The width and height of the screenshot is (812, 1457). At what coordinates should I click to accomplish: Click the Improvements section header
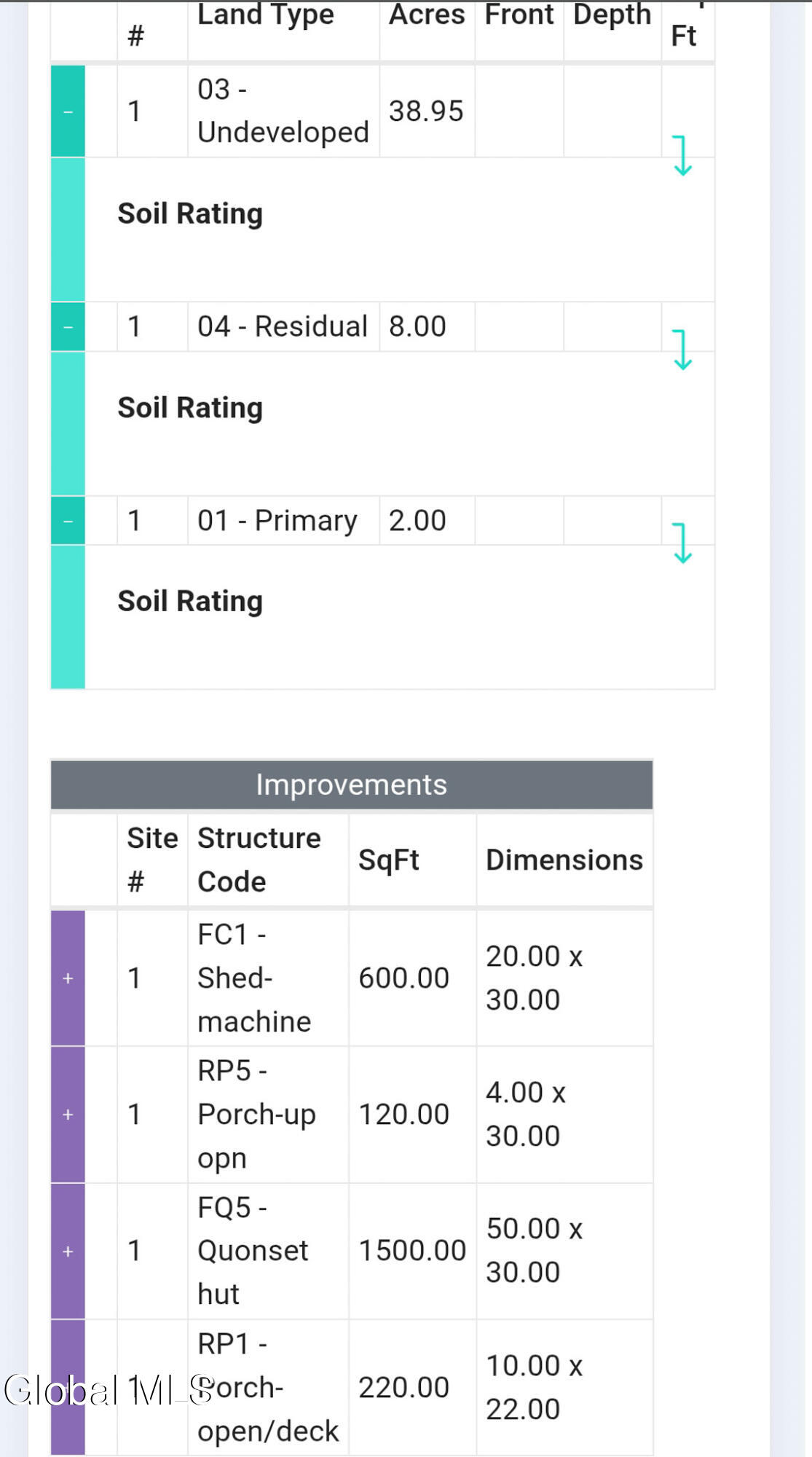pyautogui.click(x=352, y=785)
